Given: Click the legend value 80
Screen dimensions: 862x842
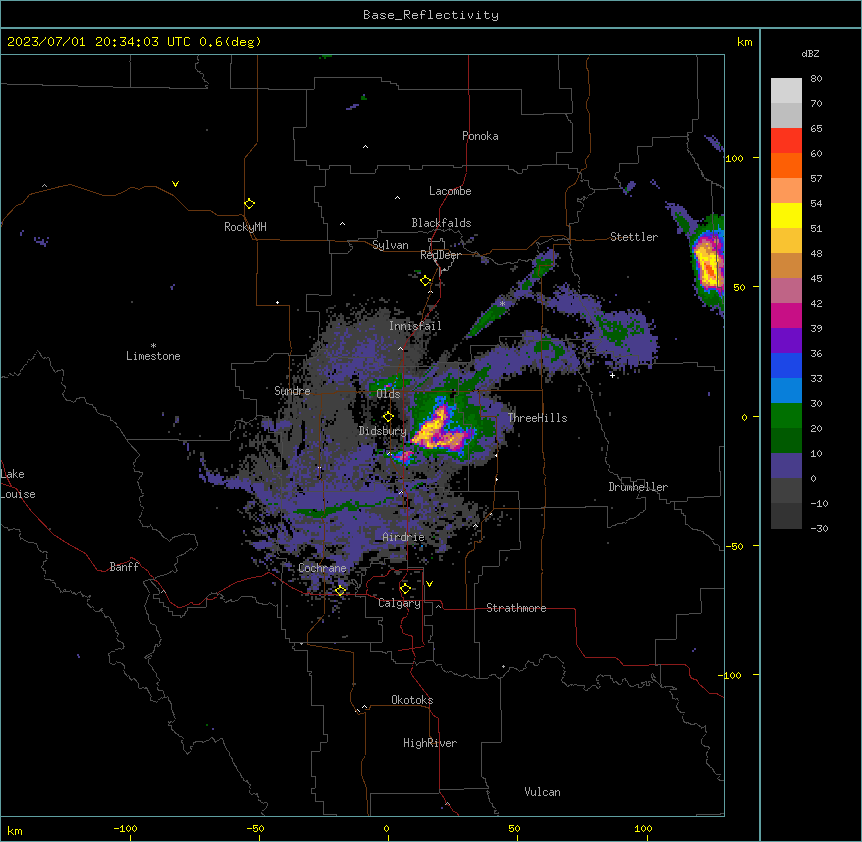Looking at the screenshot, I should (x=816, y=79).
